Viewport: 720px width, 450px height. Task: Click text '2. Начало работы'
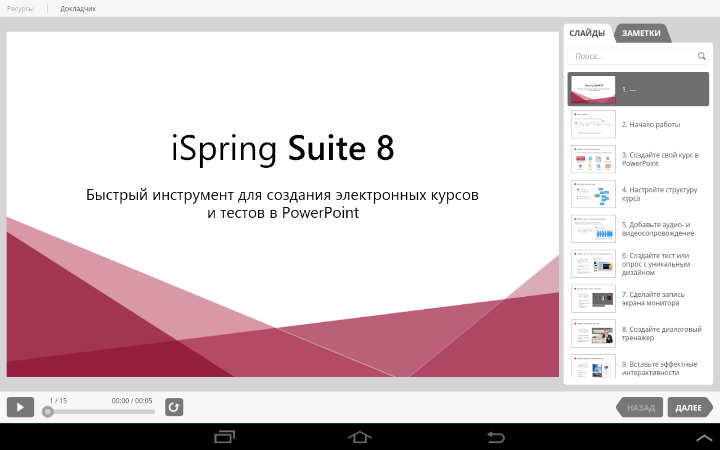651,124
